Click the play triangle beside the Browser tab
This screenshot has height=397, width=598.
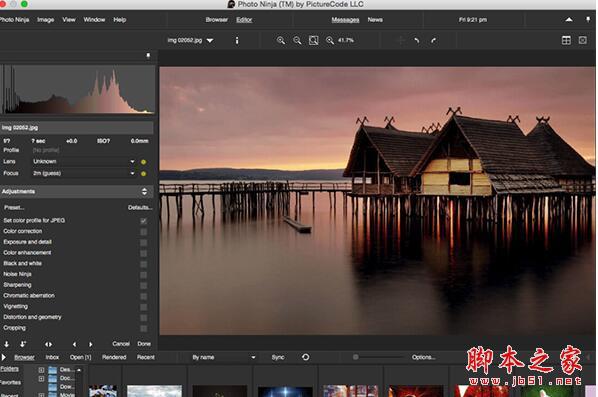(x=3, y=357)
